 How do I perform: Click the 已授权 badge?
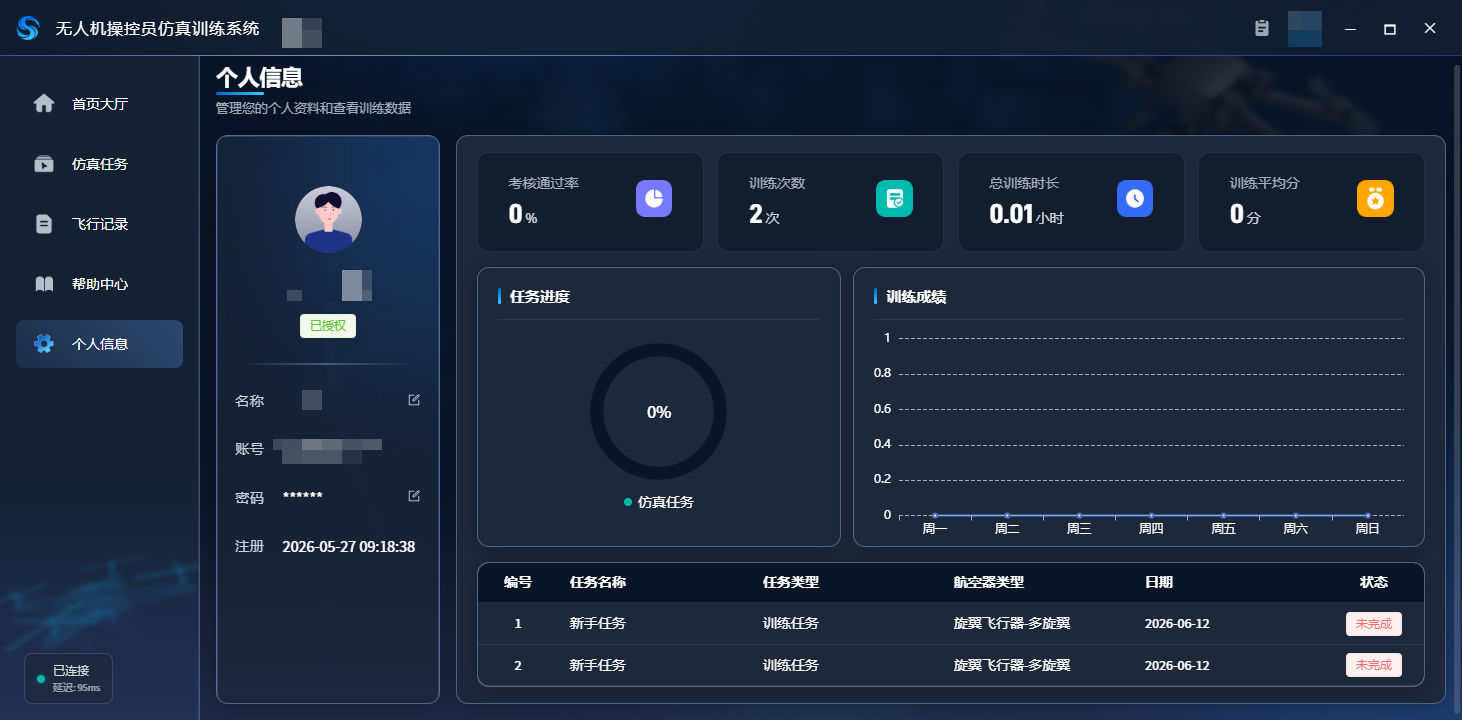(328, 325)
